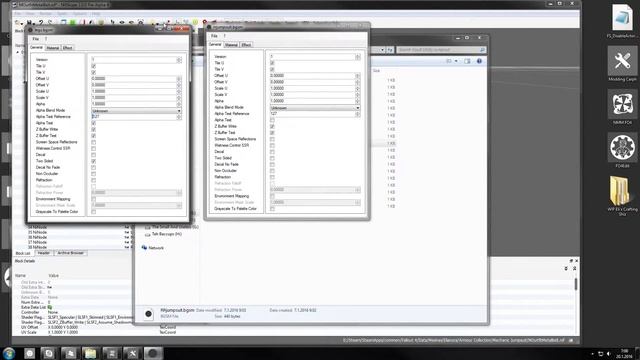Open the Archive Browser tab in NifSkope
This screenshot has height=360, width=640.
[x=71, y=253]
